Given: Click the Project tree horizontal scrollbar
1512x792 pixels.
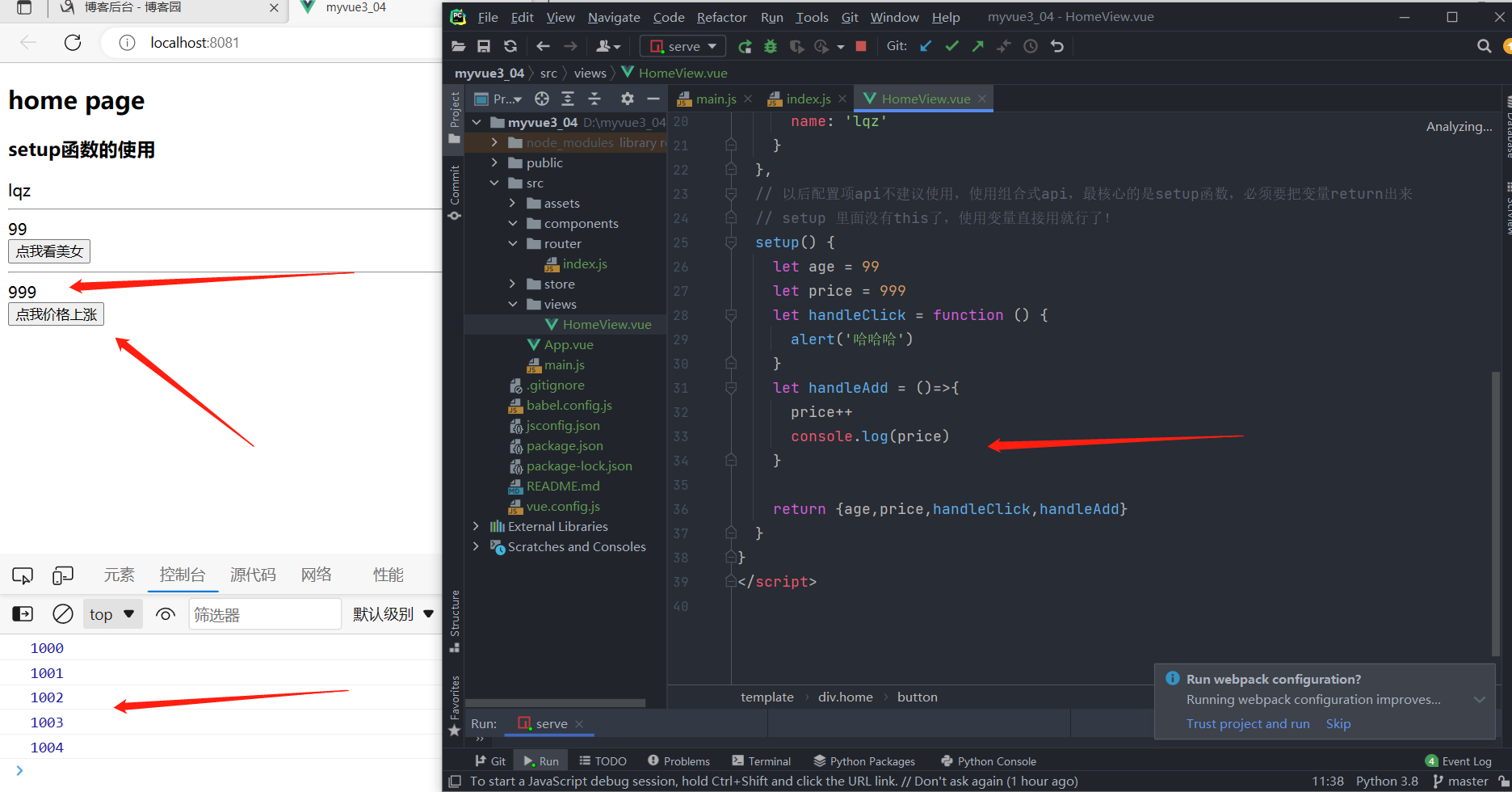Looking at the screenshot, I should click(556, 703).
